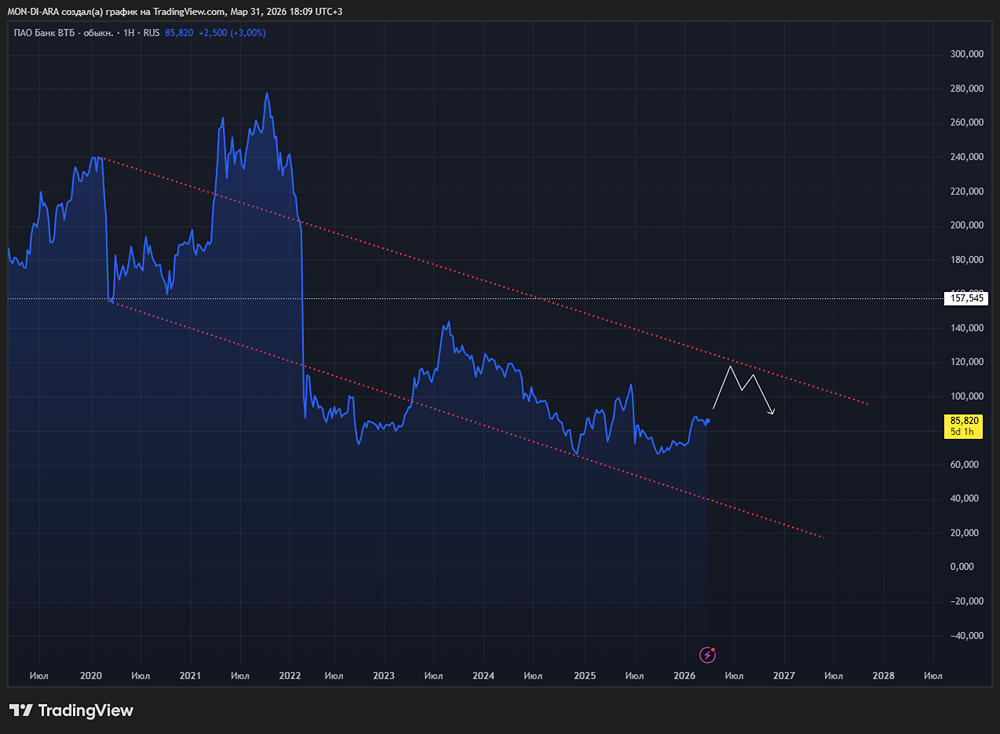Select the yellow 85,820 current price label
The height and width of the screenshot is (734, 1000).
(967, 427)
